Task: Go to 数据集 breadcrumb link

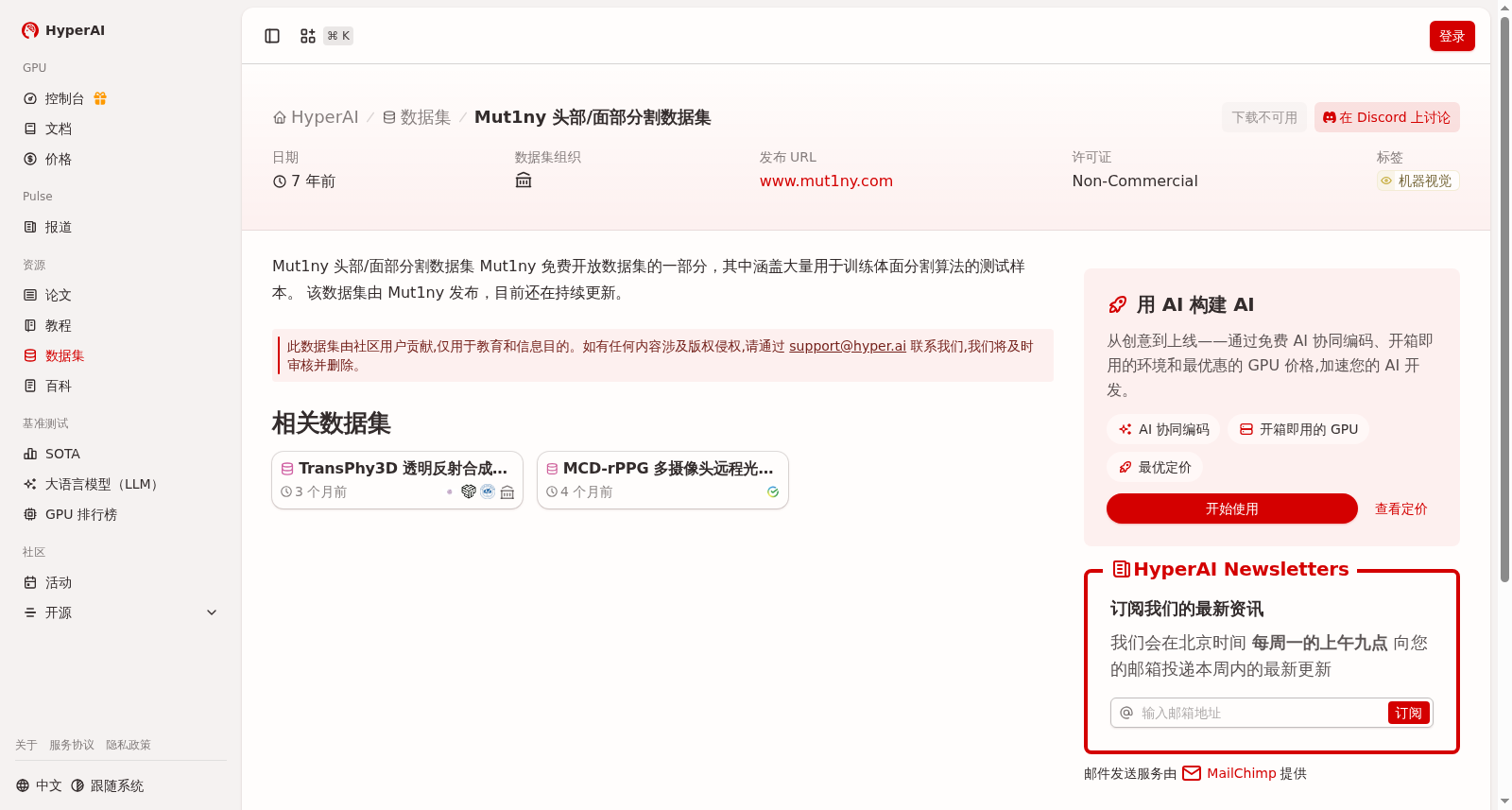Action: [x=417, y=117]
